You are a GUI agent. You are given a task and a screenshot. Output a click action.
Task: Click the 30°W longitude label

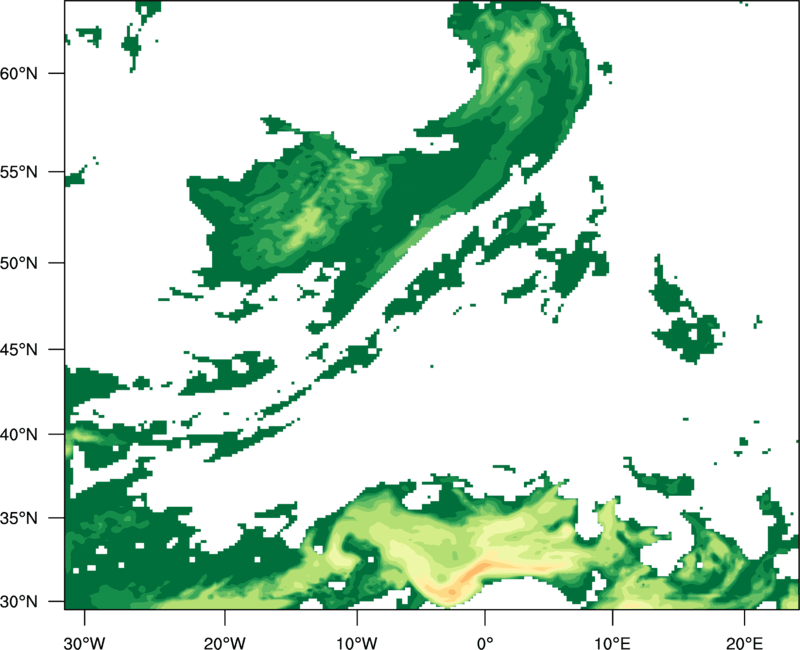tap(84, 643)
